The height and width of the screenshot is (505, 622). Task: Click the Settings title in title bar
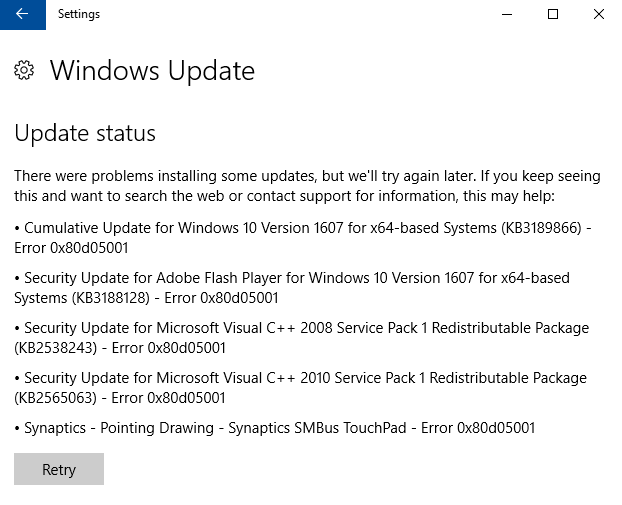(x=79, y=14)
